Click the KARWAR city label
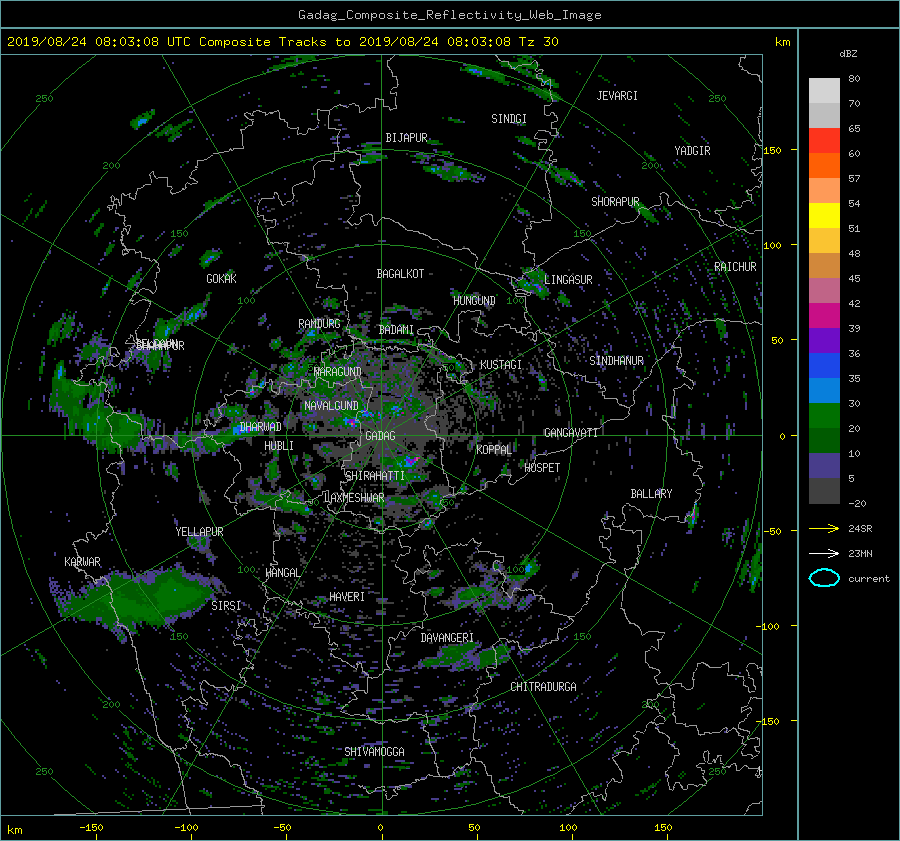Screen dimensions: 900x841 (82, 562)
